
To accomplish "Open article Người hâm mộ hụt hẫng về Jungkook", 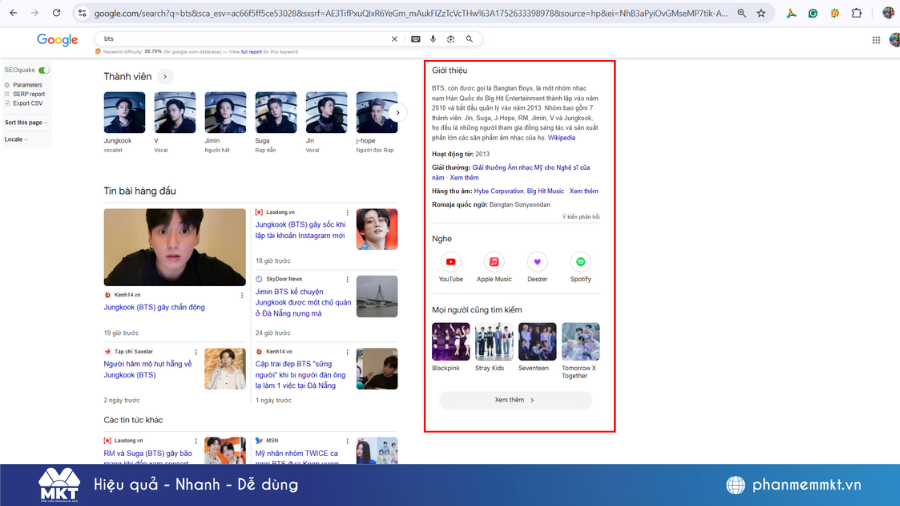I will point(148,369).
